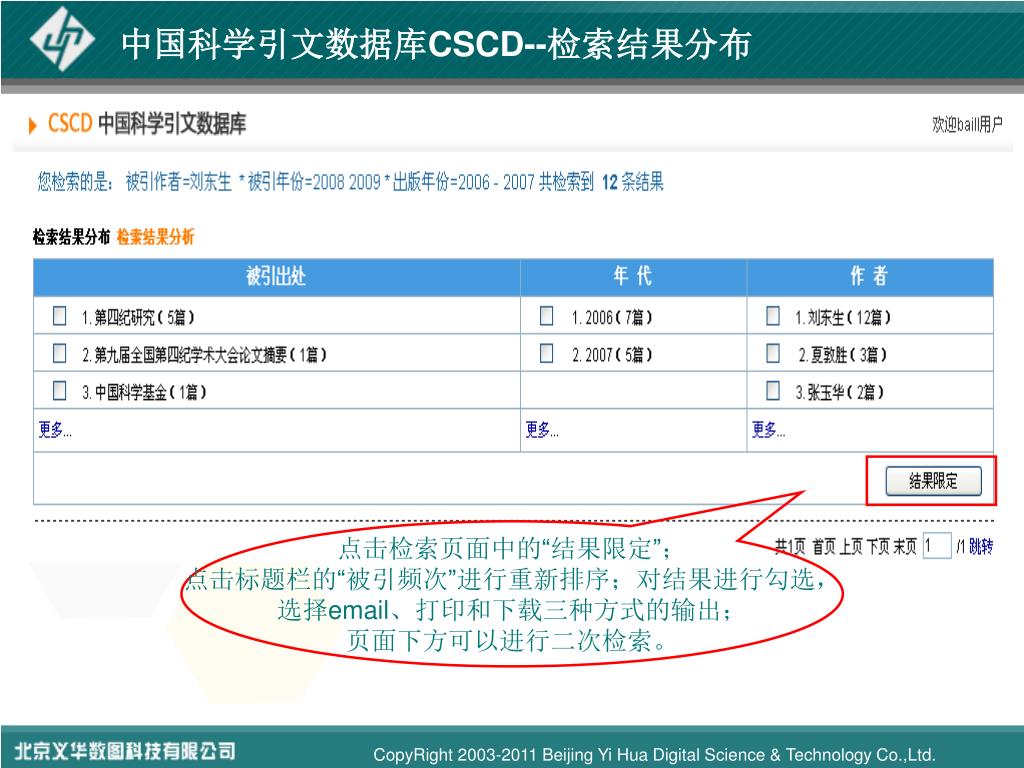Click the diamond logo in header
This screenshot has width=1024, height=768.
[x=62, y=39]
